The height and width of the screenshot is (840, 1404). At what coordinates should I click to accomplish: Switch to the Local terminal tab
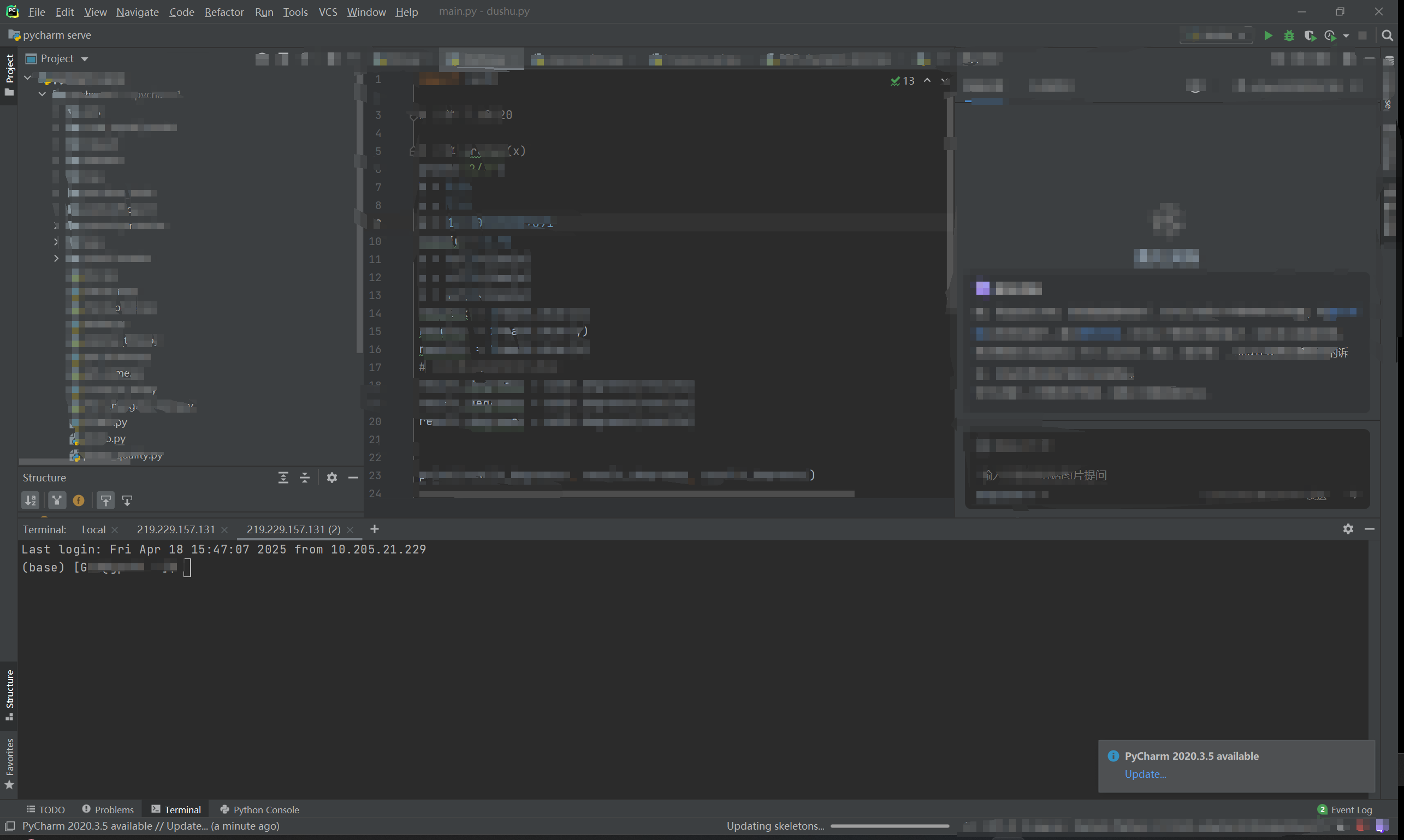point(93,529)
